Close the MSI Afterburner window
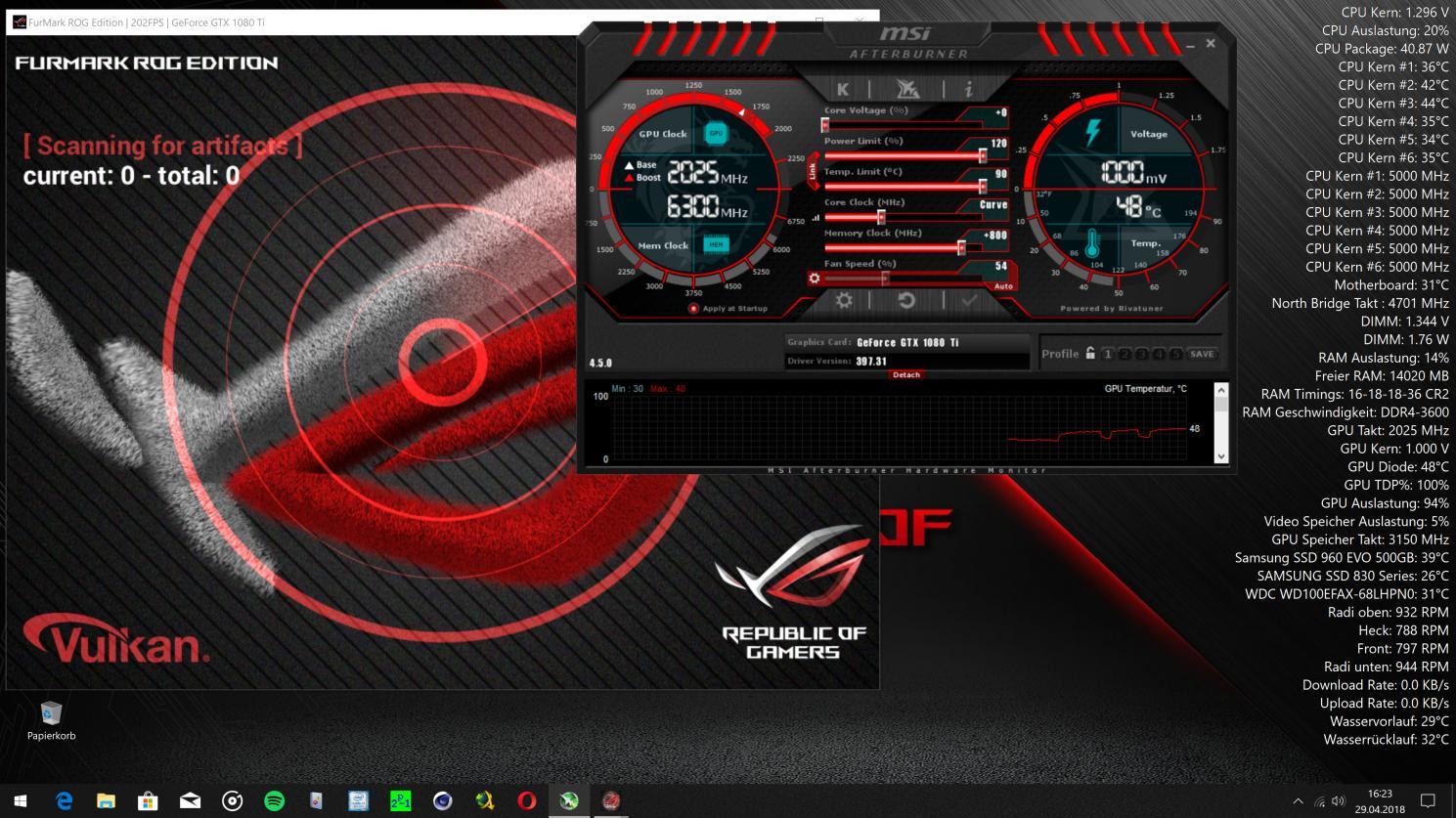The height and width of the screenshot is (818, 1456). point(1211,44)
